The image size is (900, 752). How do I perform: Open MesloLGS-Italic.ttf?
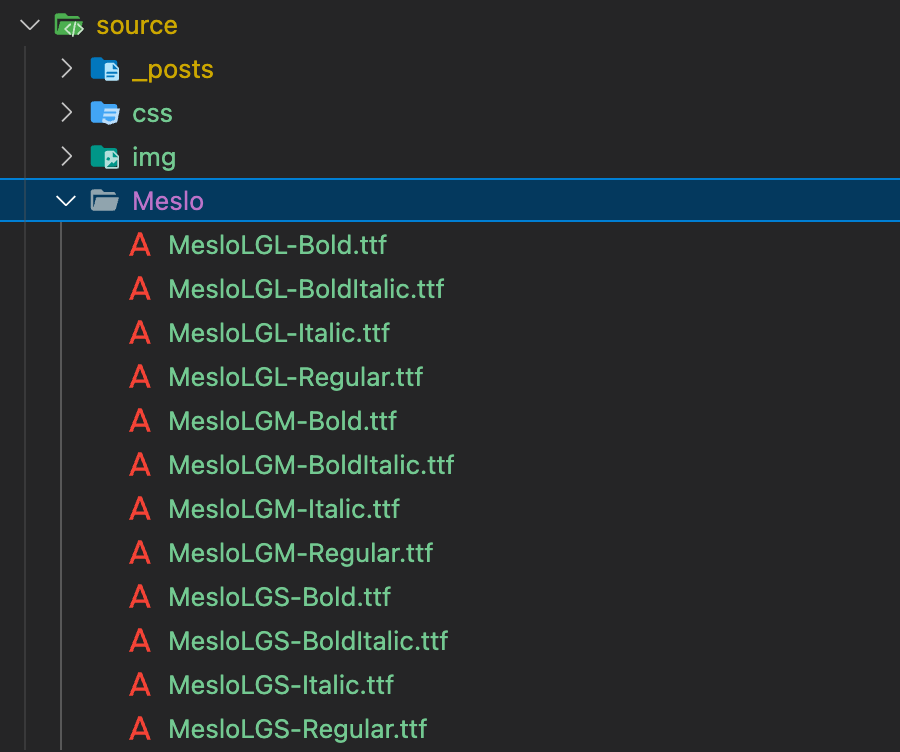281,684
